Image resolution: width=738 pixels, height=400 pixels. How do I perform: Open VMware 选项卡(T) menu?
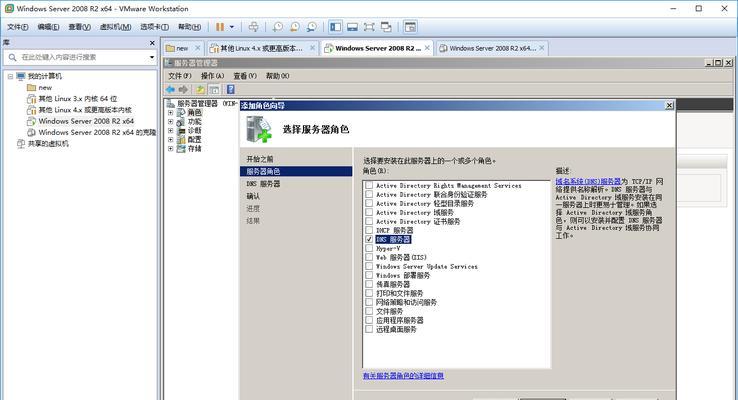pos(154,27)
